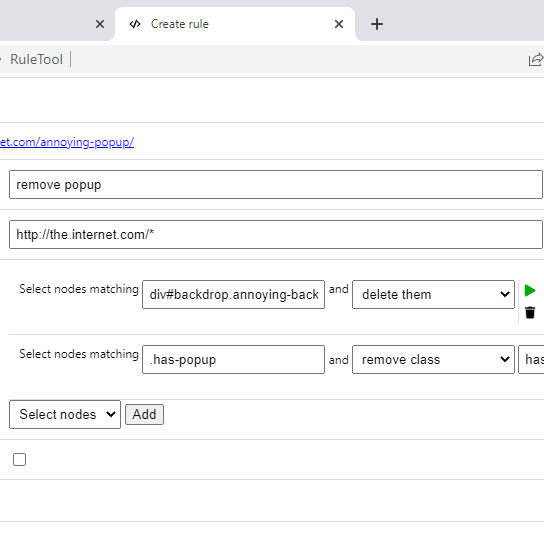Open the 'delete them' action dropdown
544x544 pixels.
433,295
